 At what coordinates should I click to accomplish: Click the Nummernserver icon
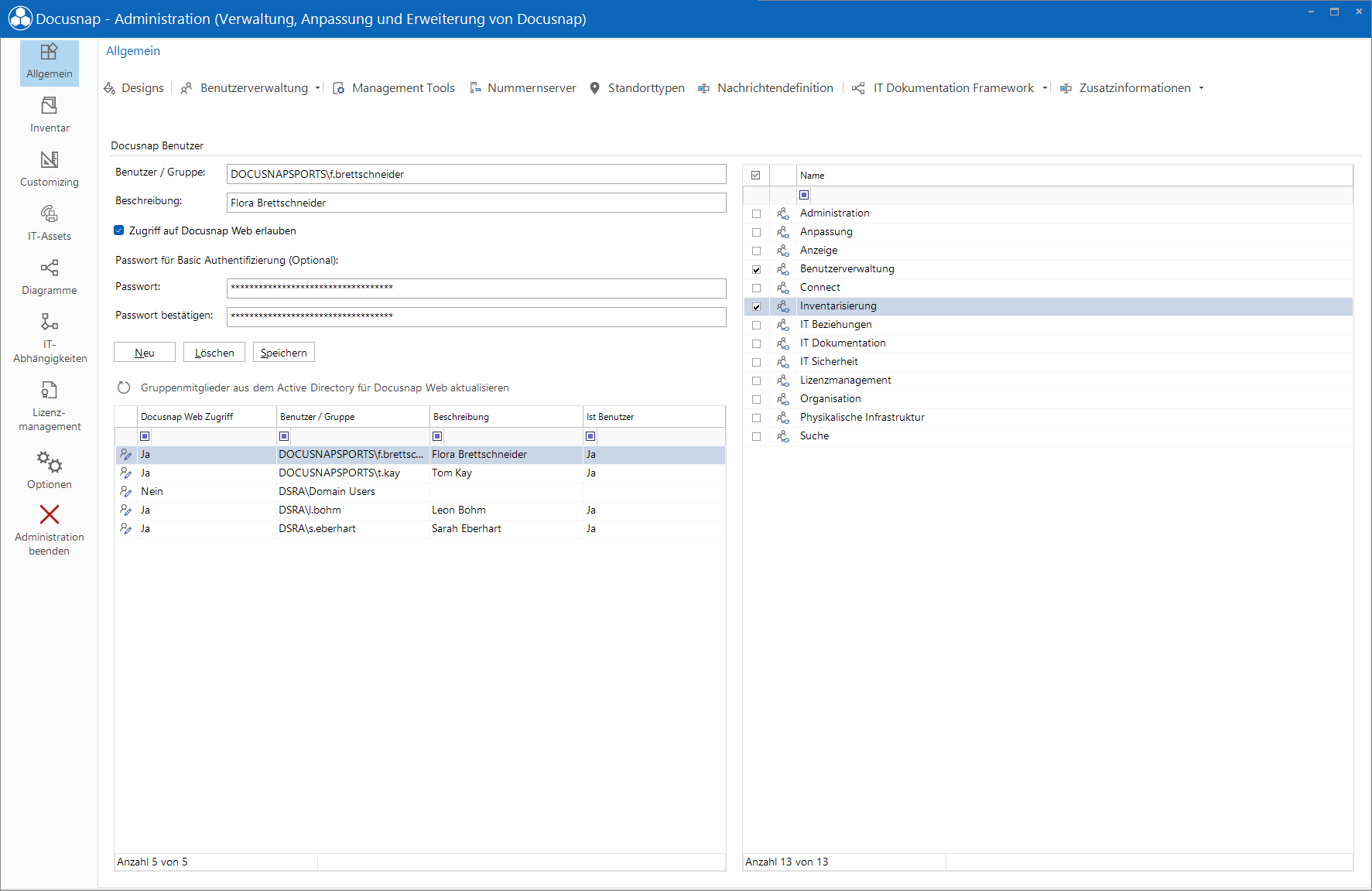475,88
